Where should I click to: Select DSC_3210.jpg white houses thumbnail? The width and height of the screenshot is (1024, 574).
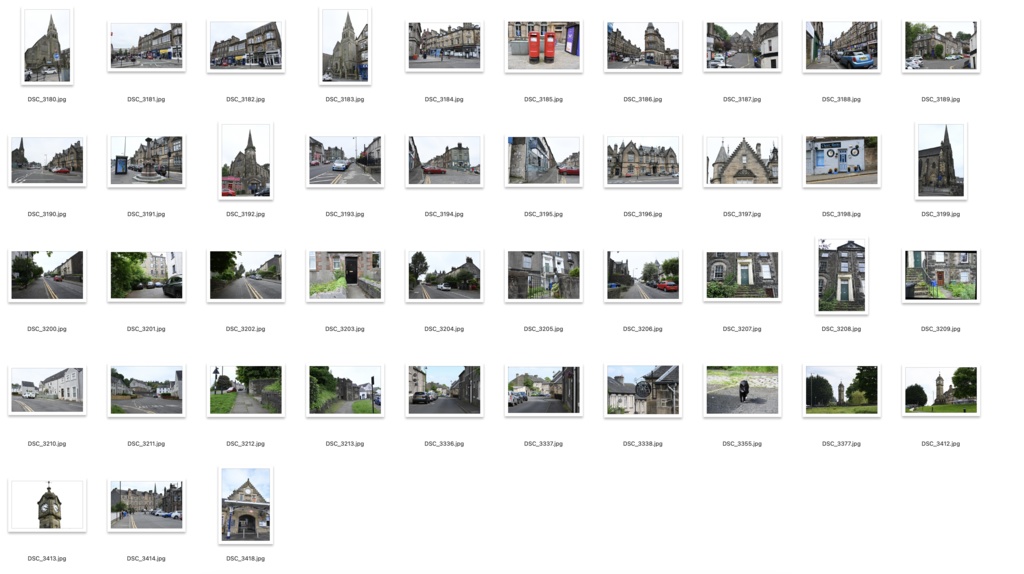[x=47, y=391]
